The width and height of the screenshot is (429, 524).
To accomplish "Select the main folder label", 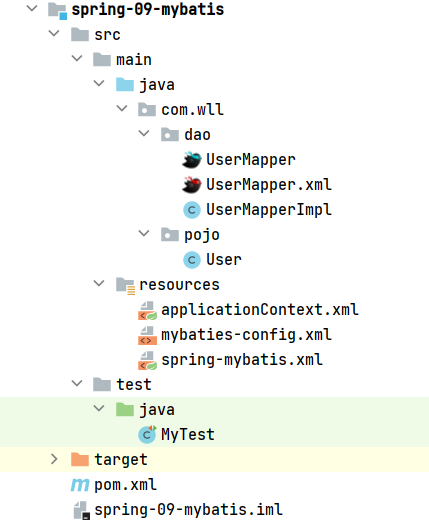I will [134, 60].
